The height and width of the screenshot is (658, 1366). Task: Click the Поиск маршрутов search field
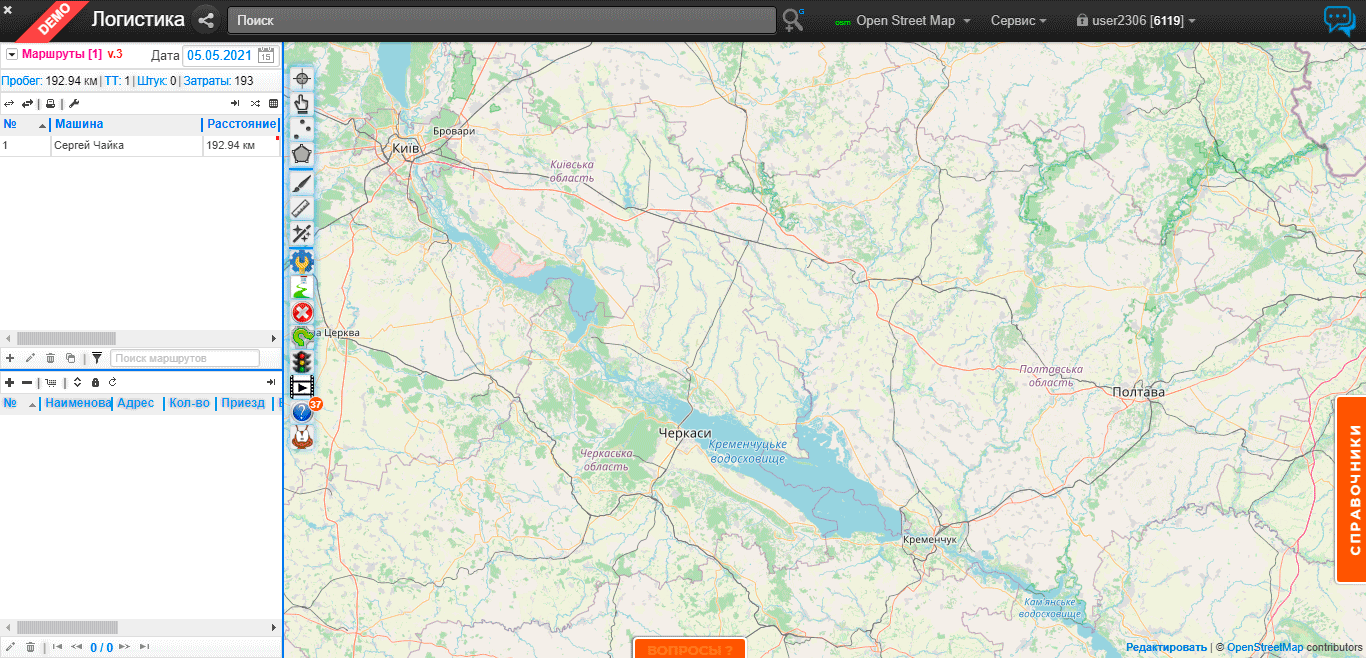pos(185,358)
